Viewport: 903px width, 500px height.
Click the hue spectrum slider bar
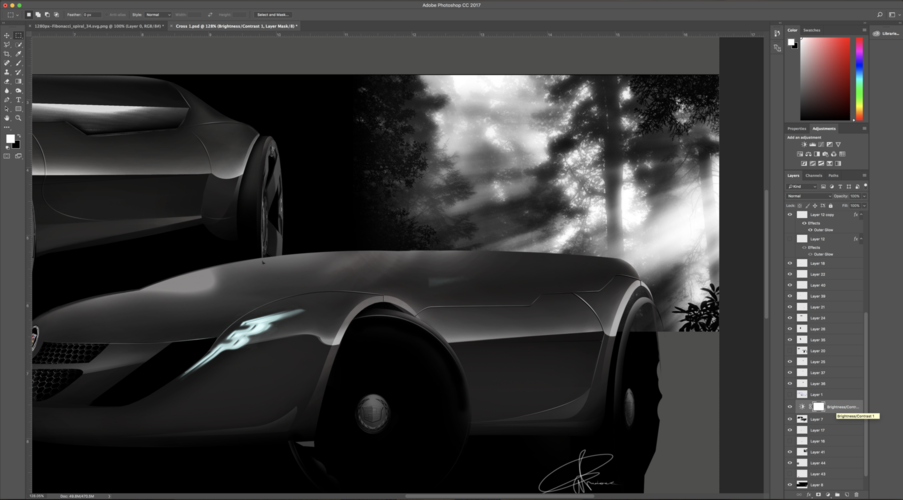859,78
